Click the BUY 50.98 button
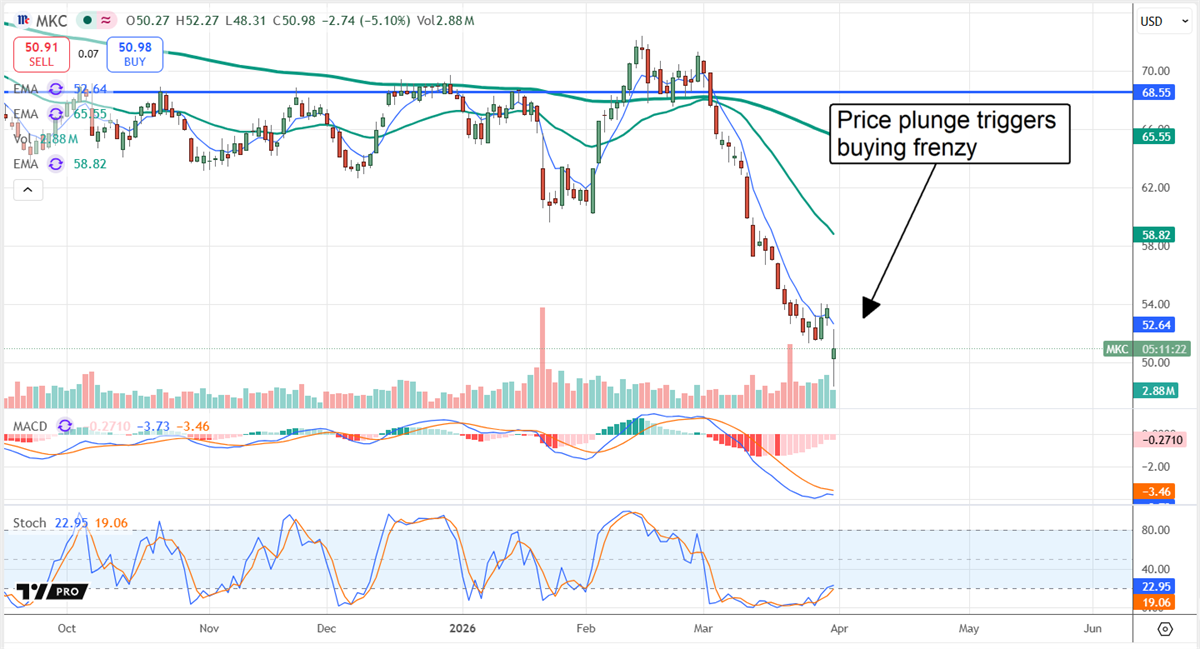 134,54
